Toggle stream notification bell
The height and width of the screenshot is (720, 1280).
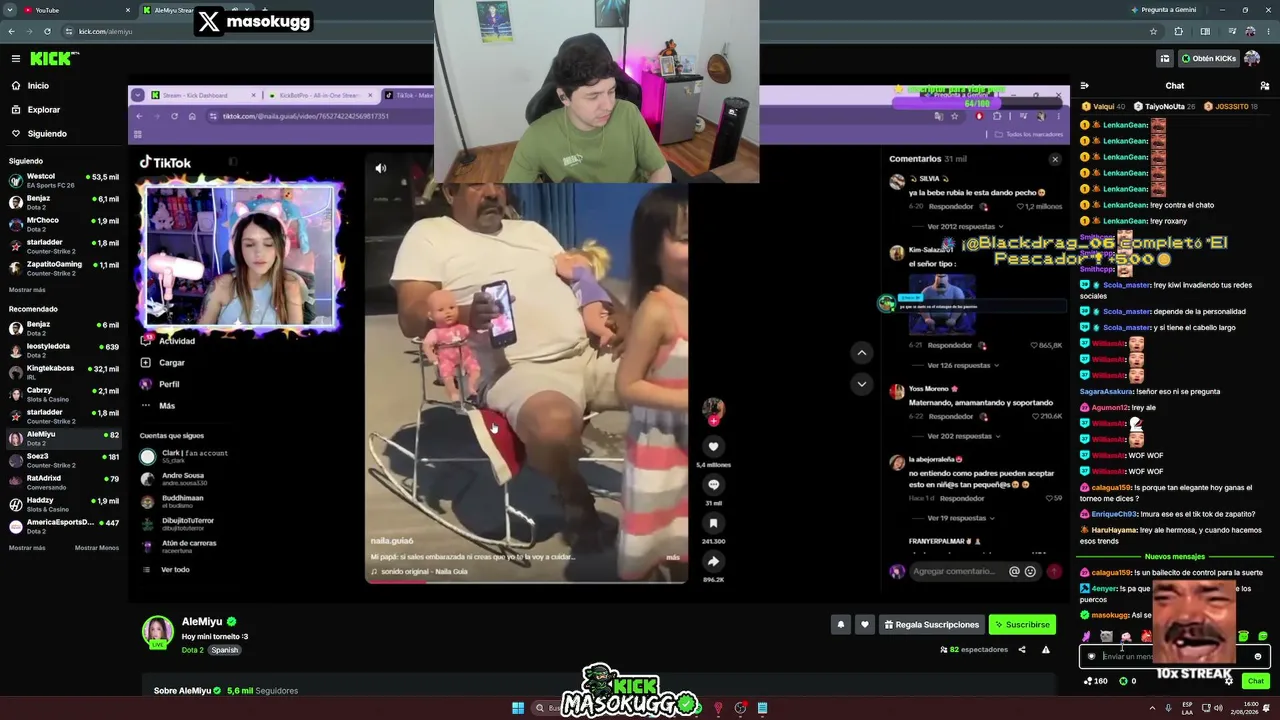click(841, 625)
